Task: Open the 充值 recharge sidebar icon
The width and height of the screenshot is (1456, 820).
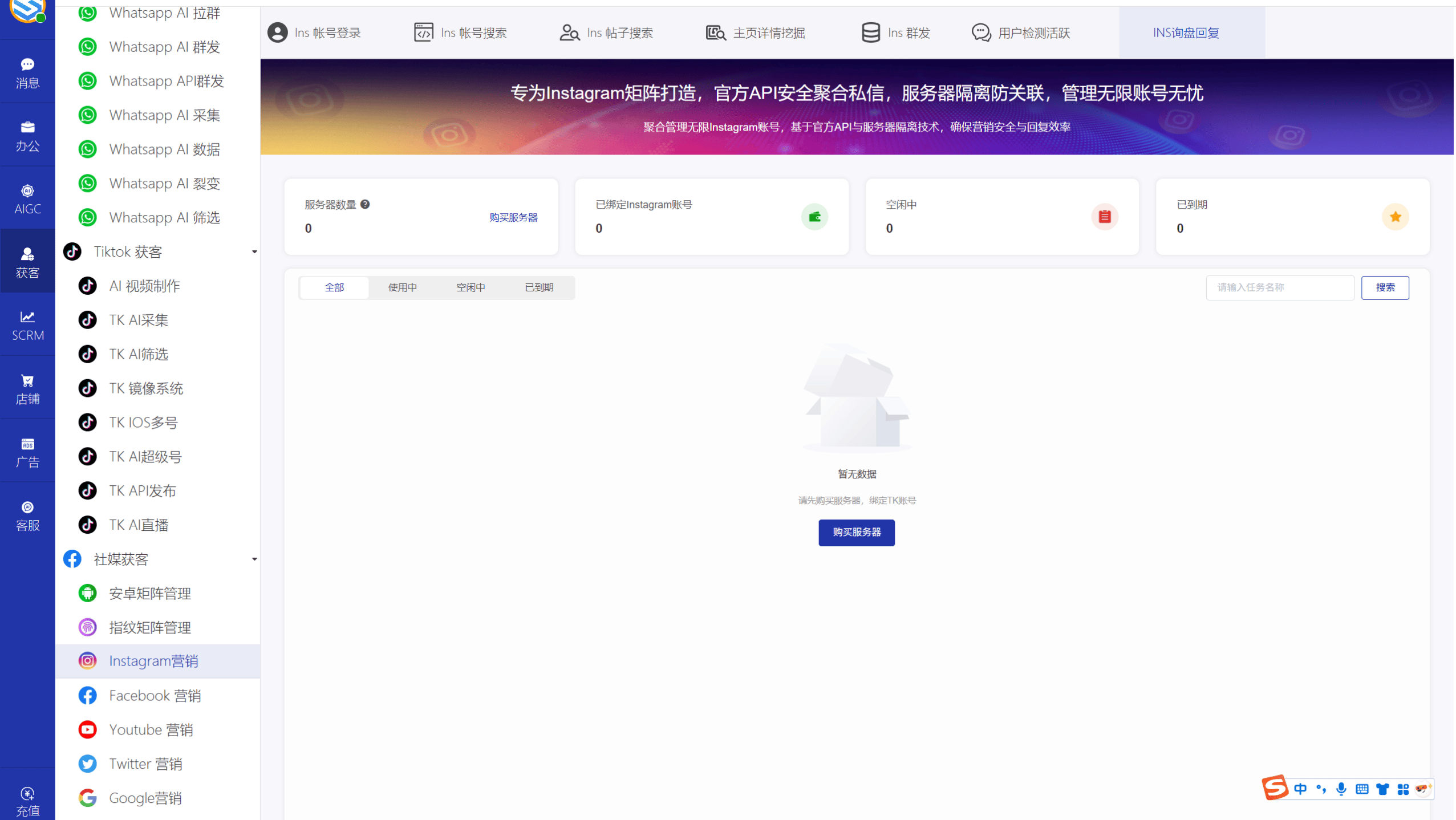Action: pyautogui.click(x=27, y=800)
